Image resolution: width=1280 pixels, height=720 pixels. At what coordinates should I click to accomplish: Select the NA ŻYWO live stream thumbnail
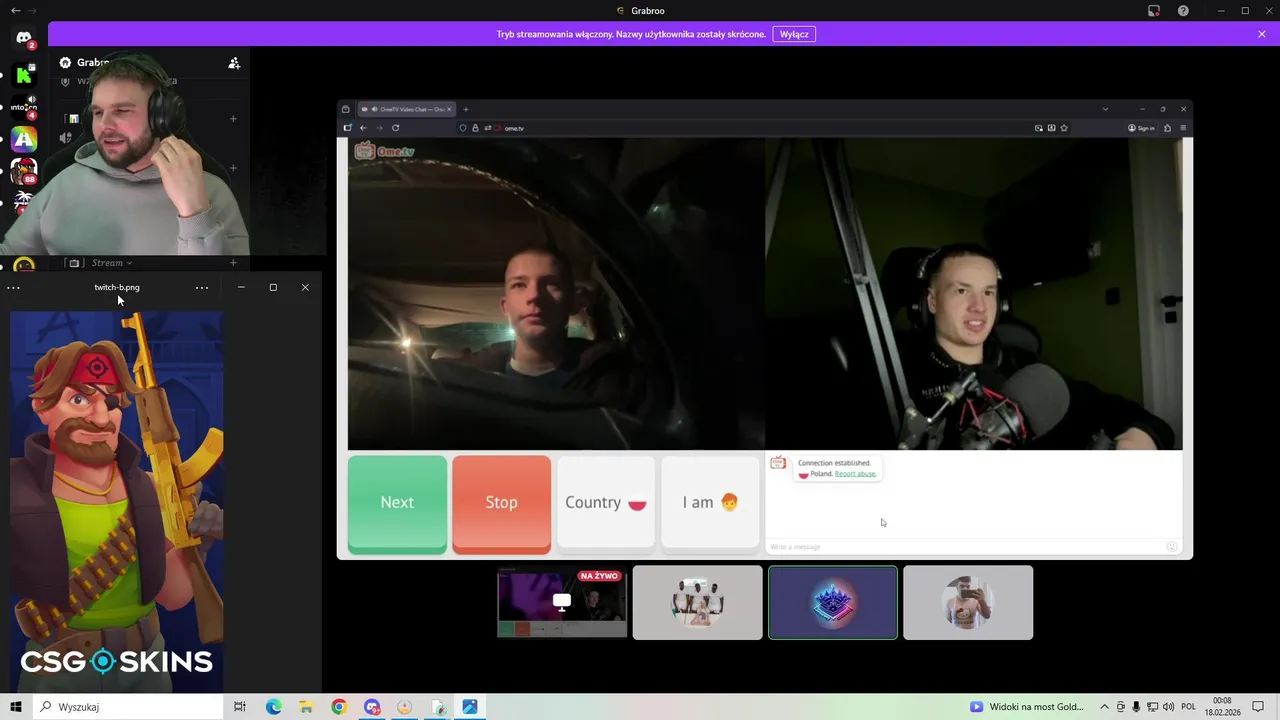coord(562,602)
